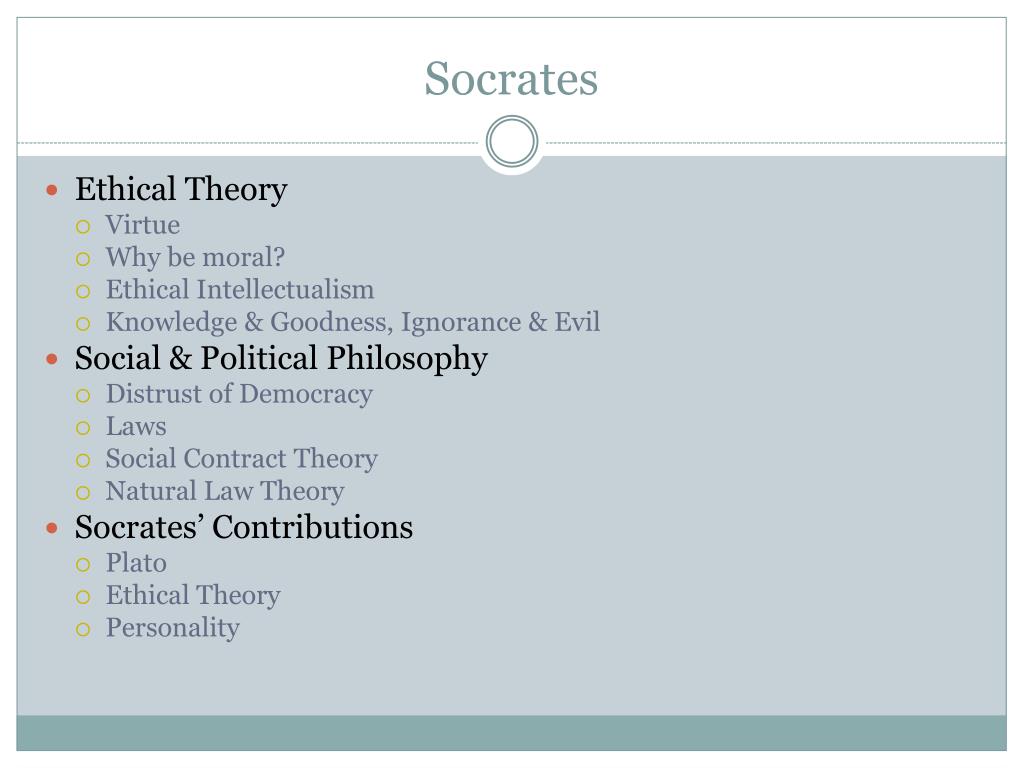This screenshot has height=768, width=1024.
Task: Select the Social Contract Theory line
Action: [x=242, y=458]
